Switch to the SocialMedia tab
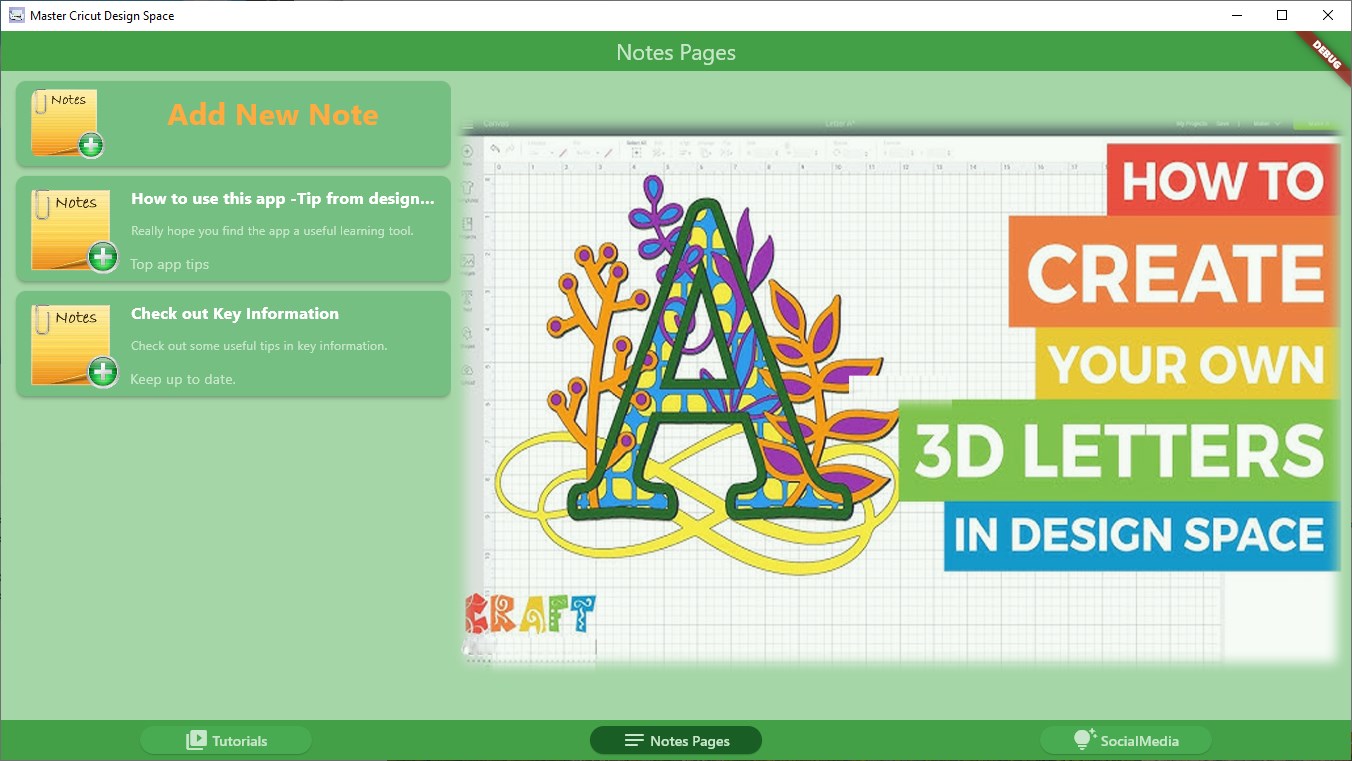 tap(1125, 740)
